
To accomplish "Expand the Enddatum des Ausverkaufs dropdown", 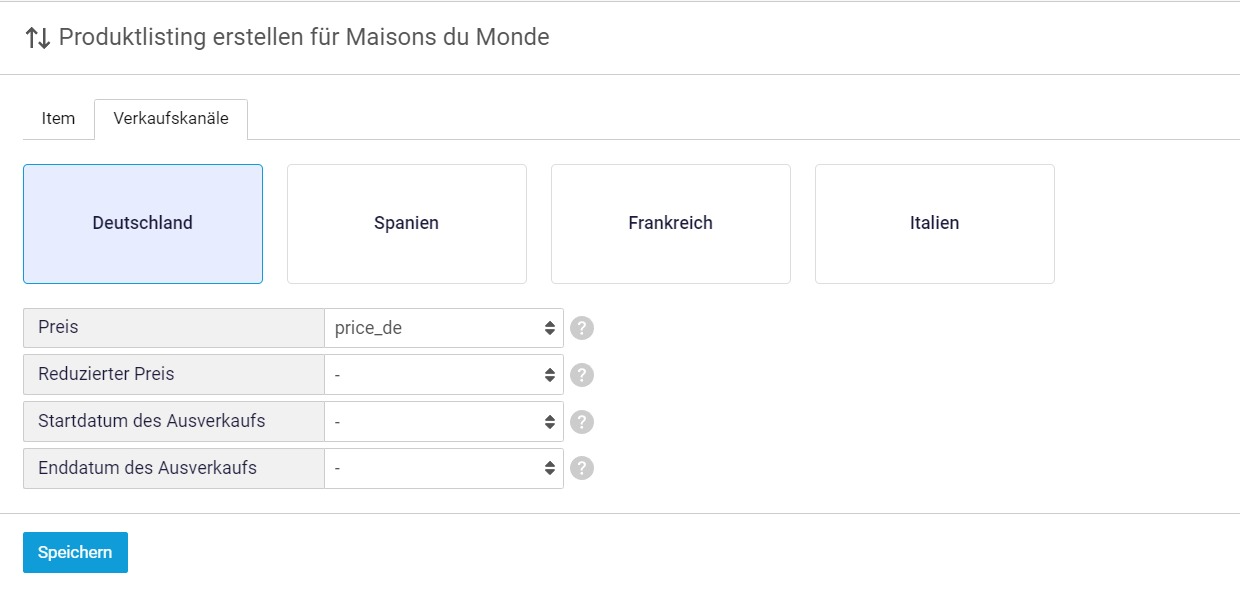I will pos(444,468).
